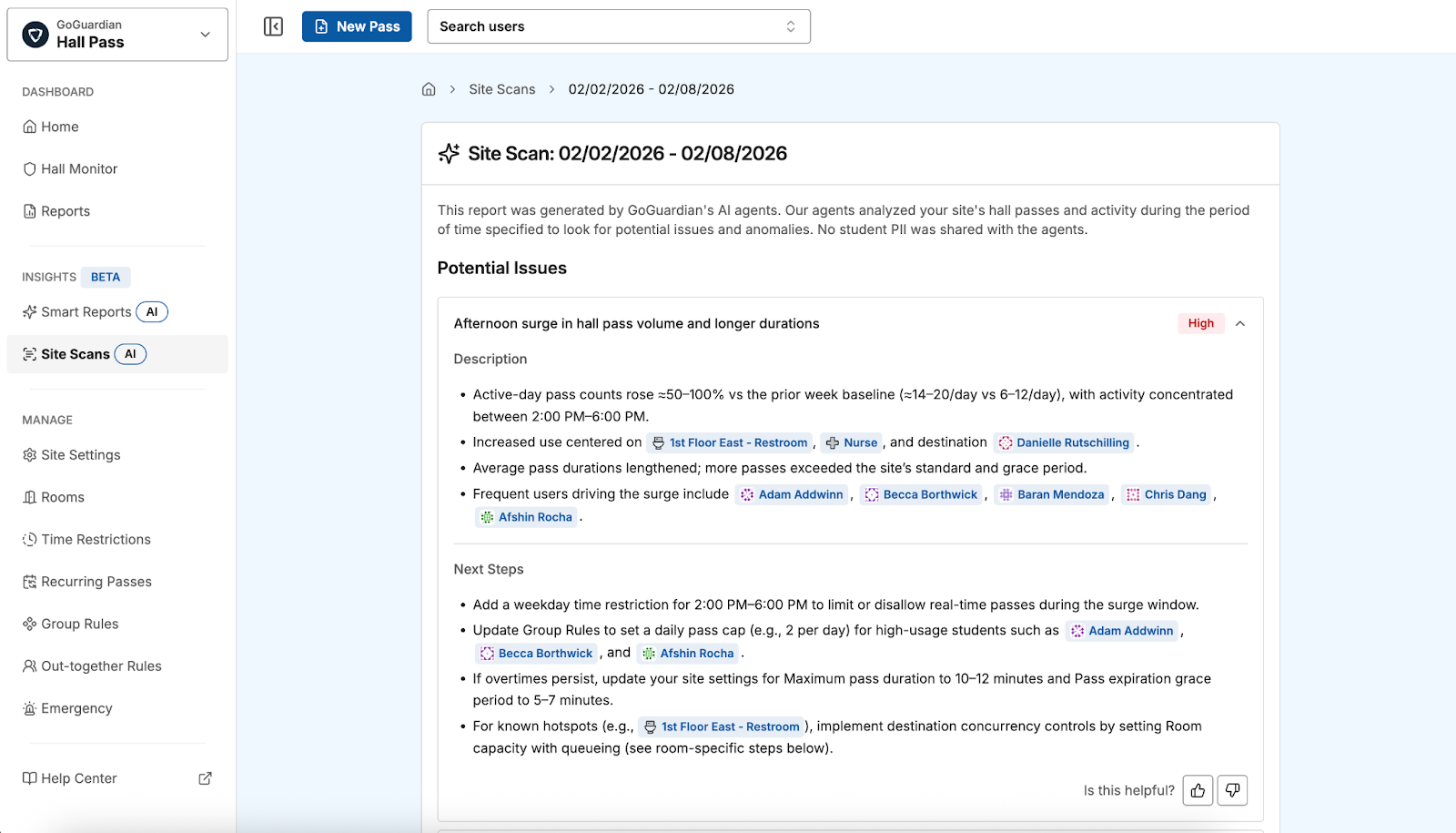Mark the report unhelpful with thumbs down
Image resolution: width=1456 pixels, height=833 pixels.
click(x=1232, y=790)
